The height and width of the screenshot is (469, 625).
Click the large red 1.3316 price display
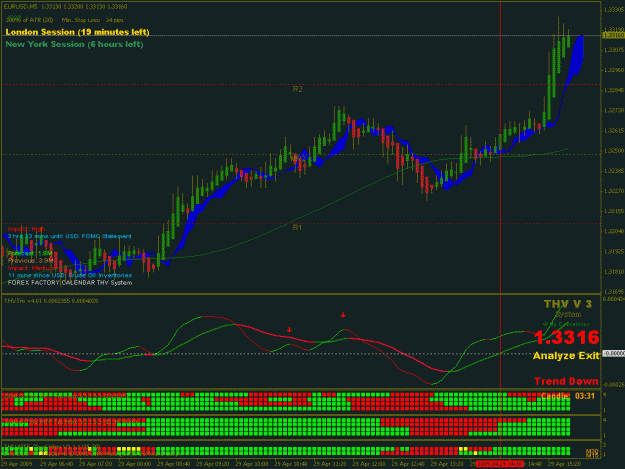click(x=566, y=338)
